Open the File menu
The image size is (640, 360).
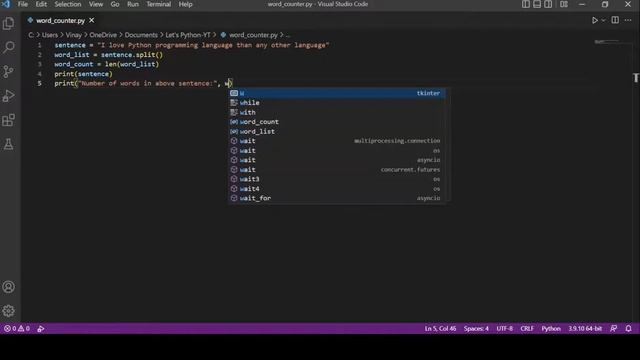click(x=23, y=4)
